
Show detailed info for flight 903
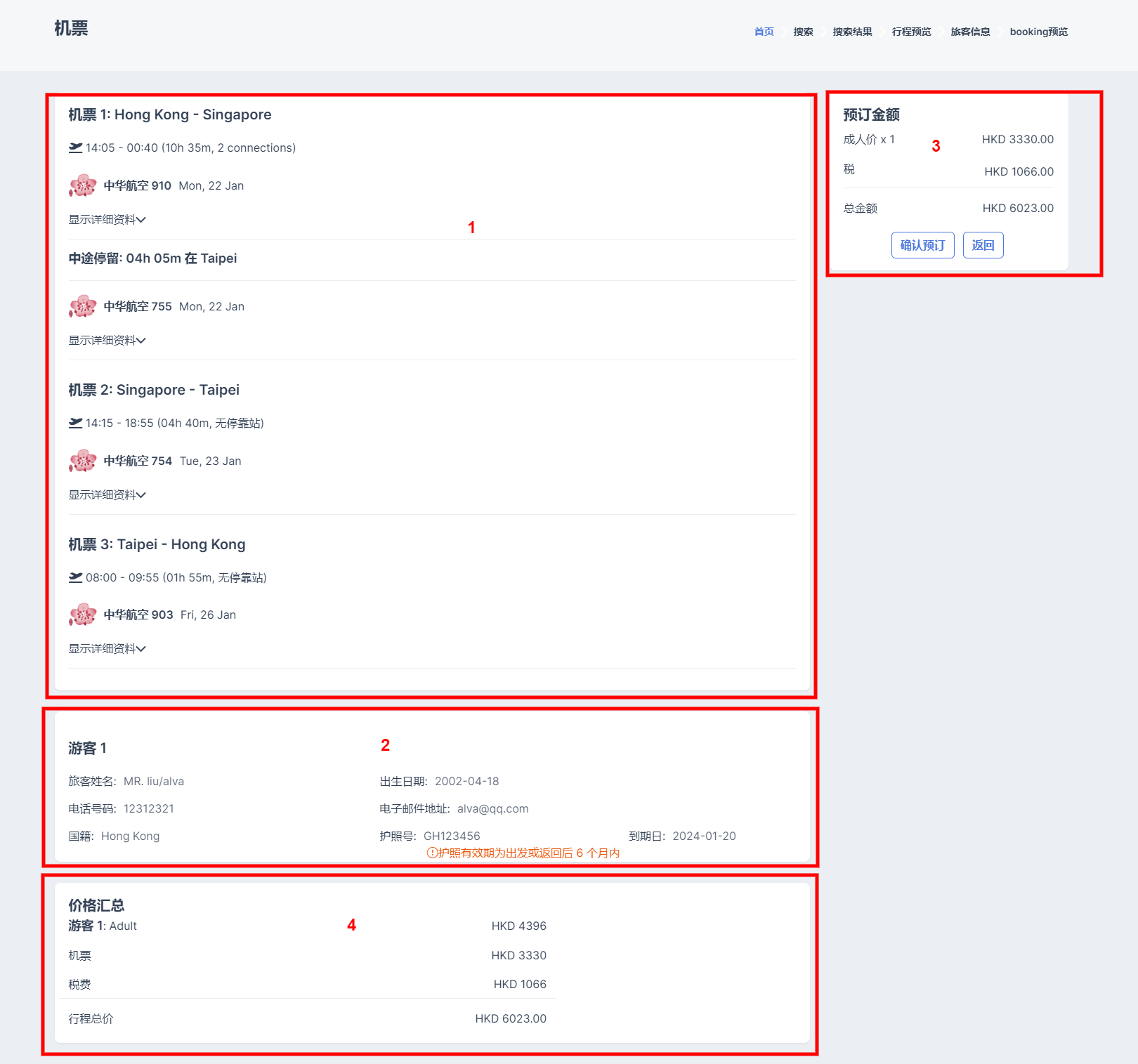(107, 649)
